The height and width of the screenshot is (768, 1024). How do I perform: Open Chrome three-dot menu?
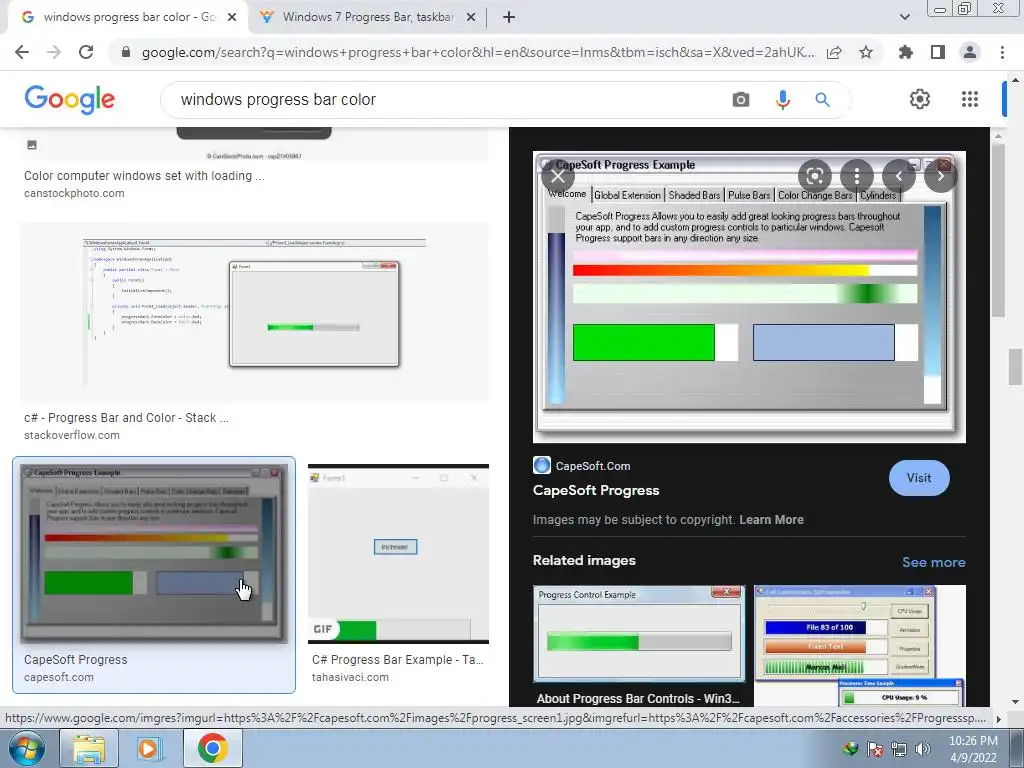[x=1002, y=52]
